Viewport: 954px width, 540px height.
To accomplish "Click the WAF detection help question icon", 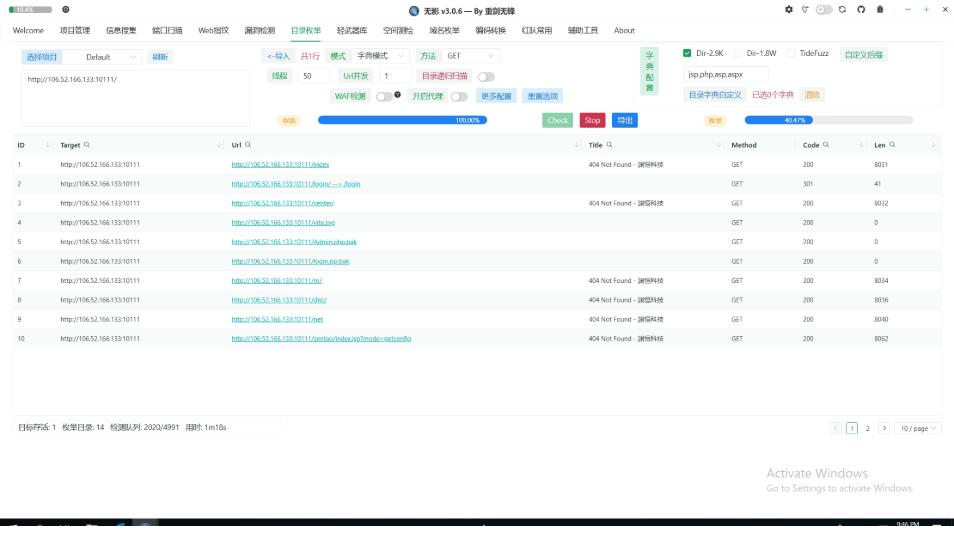I will (398, 95).
